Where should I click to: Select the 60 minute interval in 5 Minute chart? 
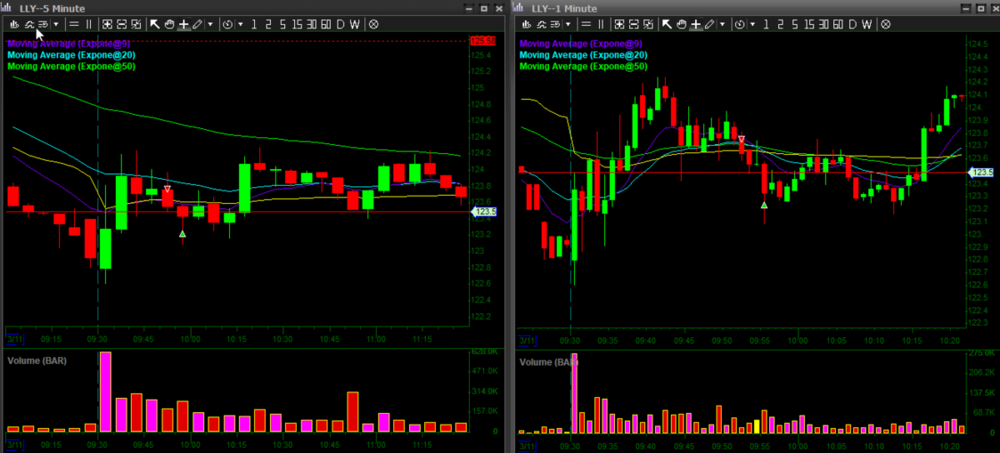click(x=326, y=23)
